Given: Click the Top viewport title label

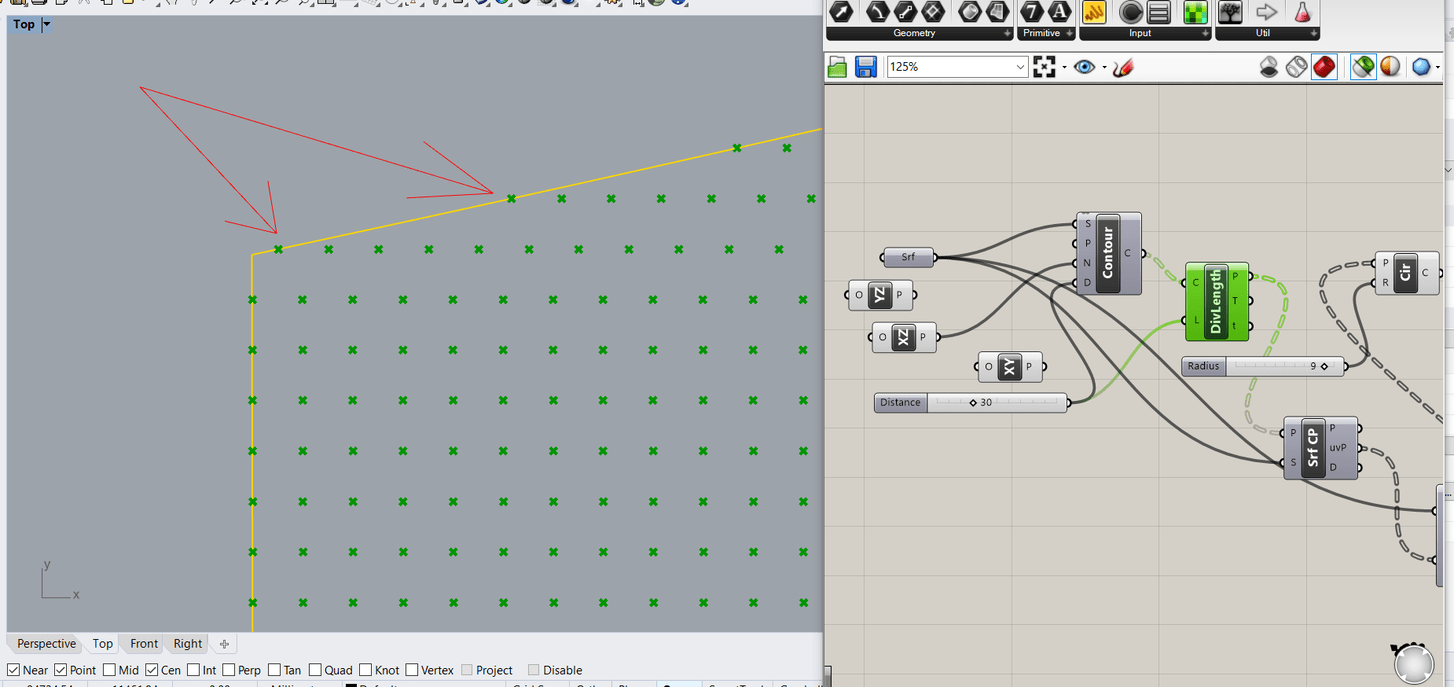Looking at the screenshot, I should pos(24,24).
